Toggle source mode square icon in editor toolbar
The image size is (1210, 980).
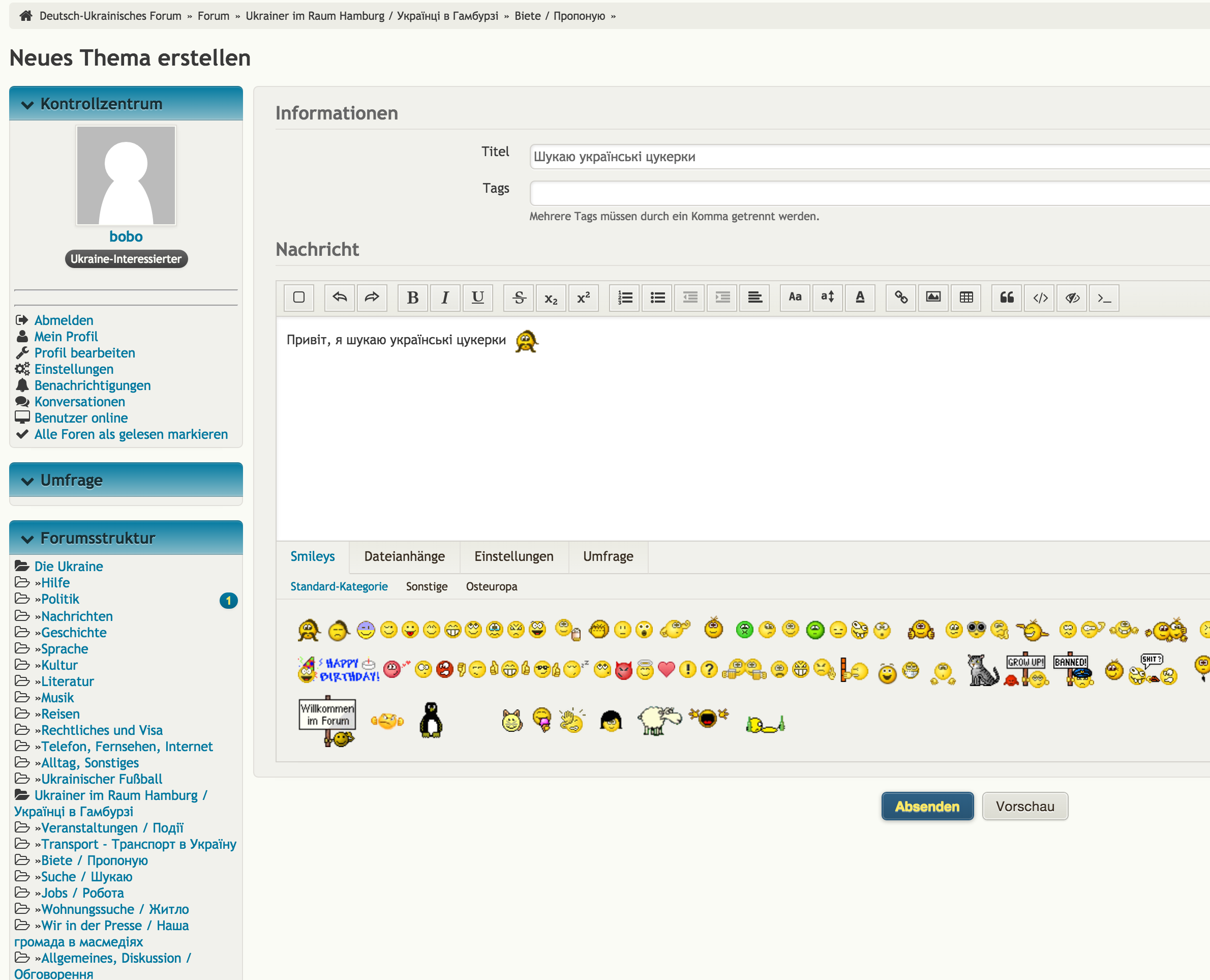(299, 298)
